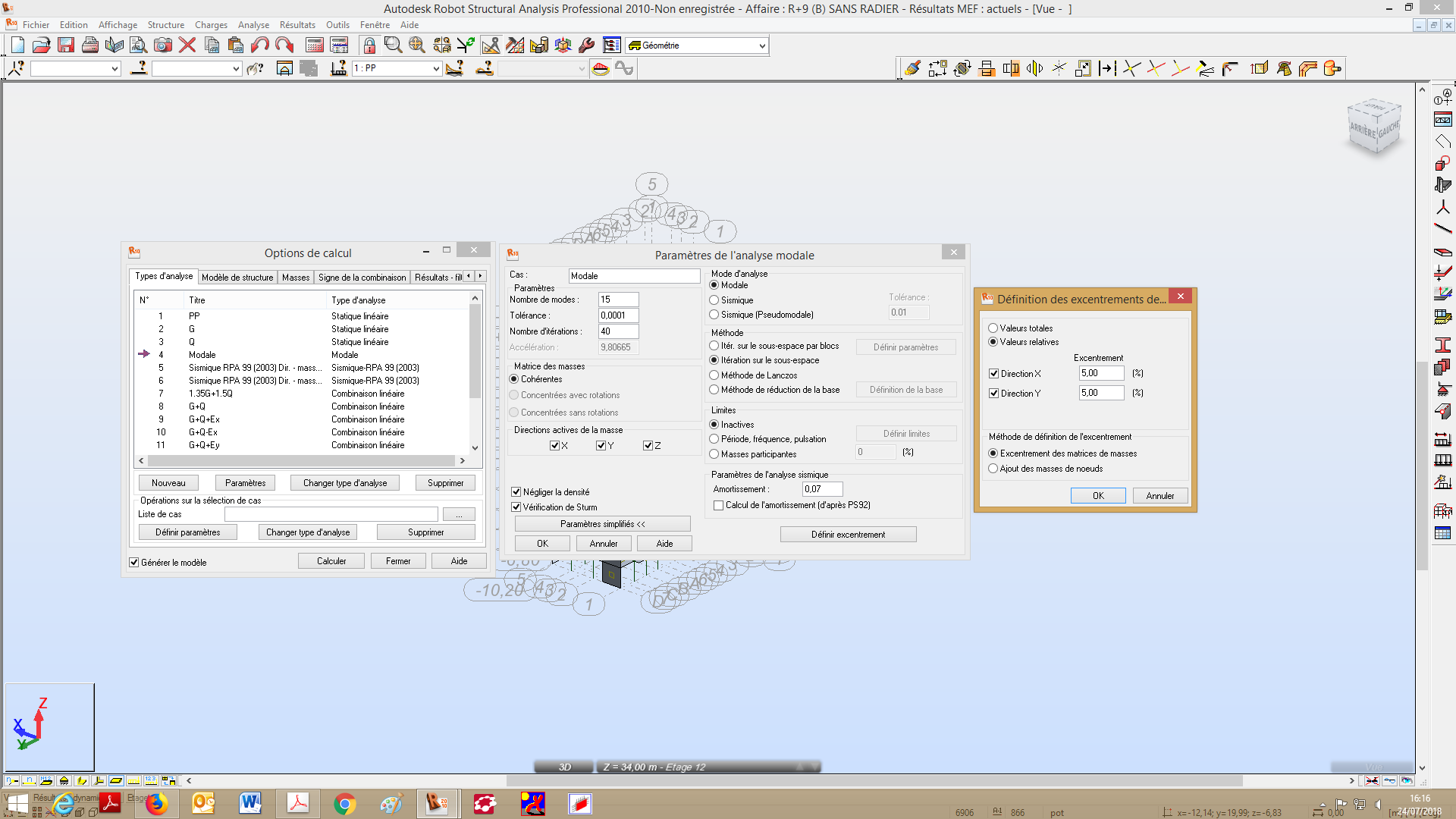The image size is (1456, 819).
Task: Click the Nombre de modes field
Action: pyautogui.click(x=619, y=300)
